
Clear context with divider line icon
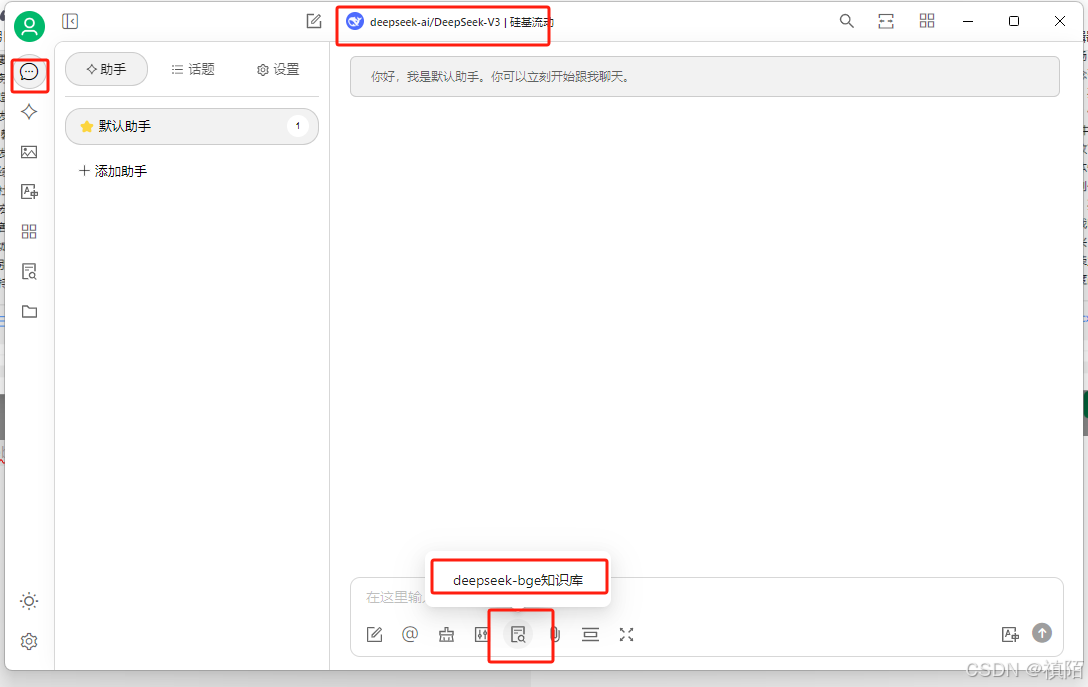[590, 634]
